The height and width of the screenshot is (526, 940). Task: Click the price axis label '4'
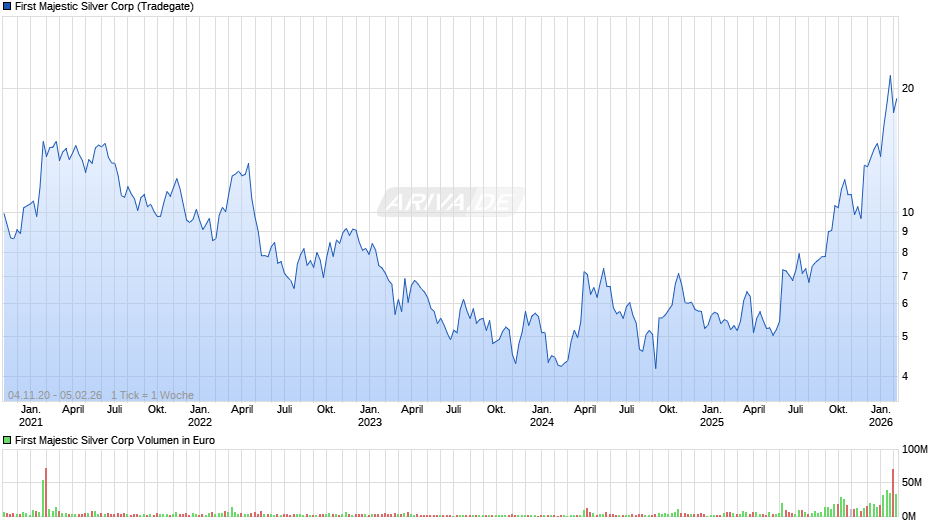pos(905,376)
